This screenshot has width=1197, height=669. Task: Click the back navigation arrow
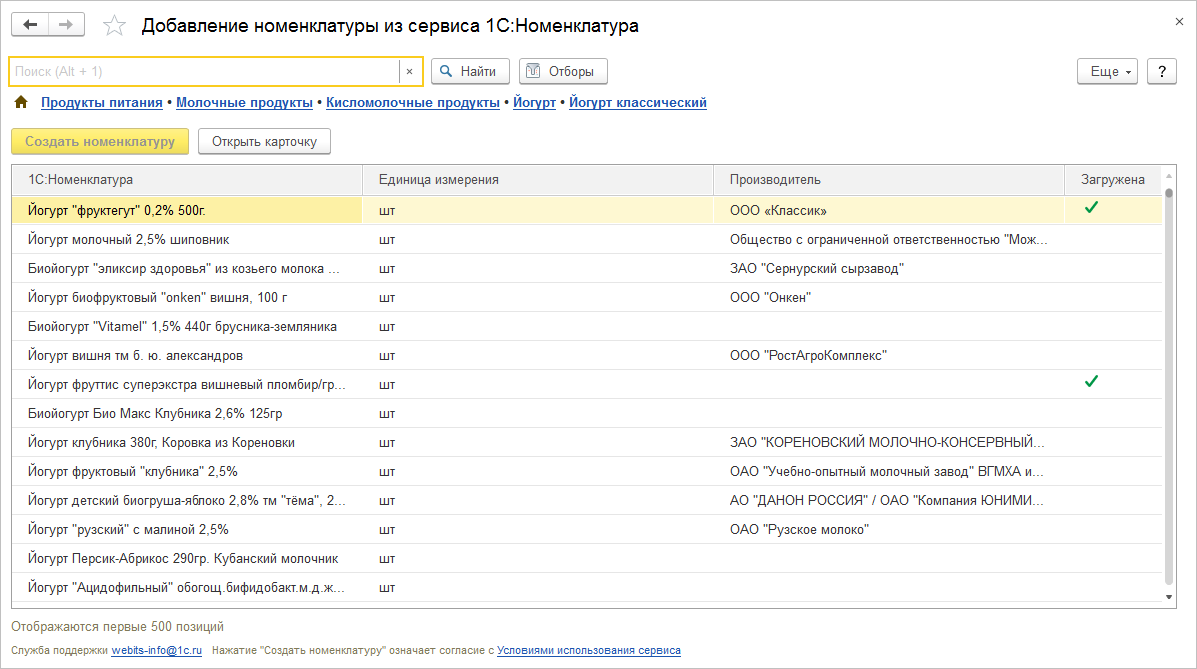tap(30, 25)
